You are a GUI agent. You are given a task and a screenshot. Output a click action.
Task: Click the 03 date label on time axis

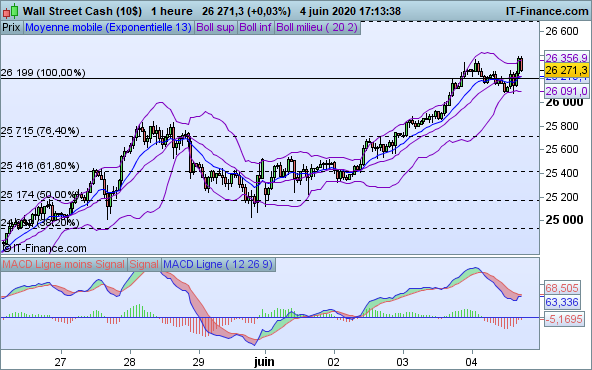click(403, 362)
